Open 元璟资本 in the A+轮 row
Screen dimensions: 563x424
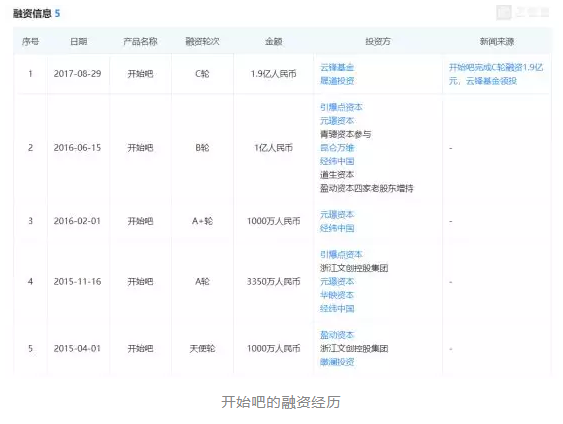pos(337,214)
